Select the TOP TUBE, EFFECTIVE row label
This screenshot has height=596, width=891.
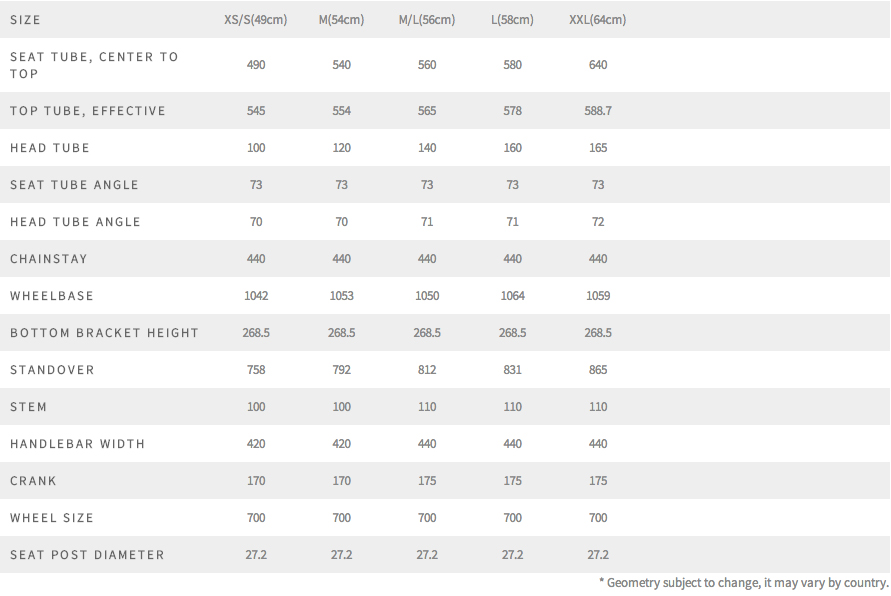click(x=88, y=111)
